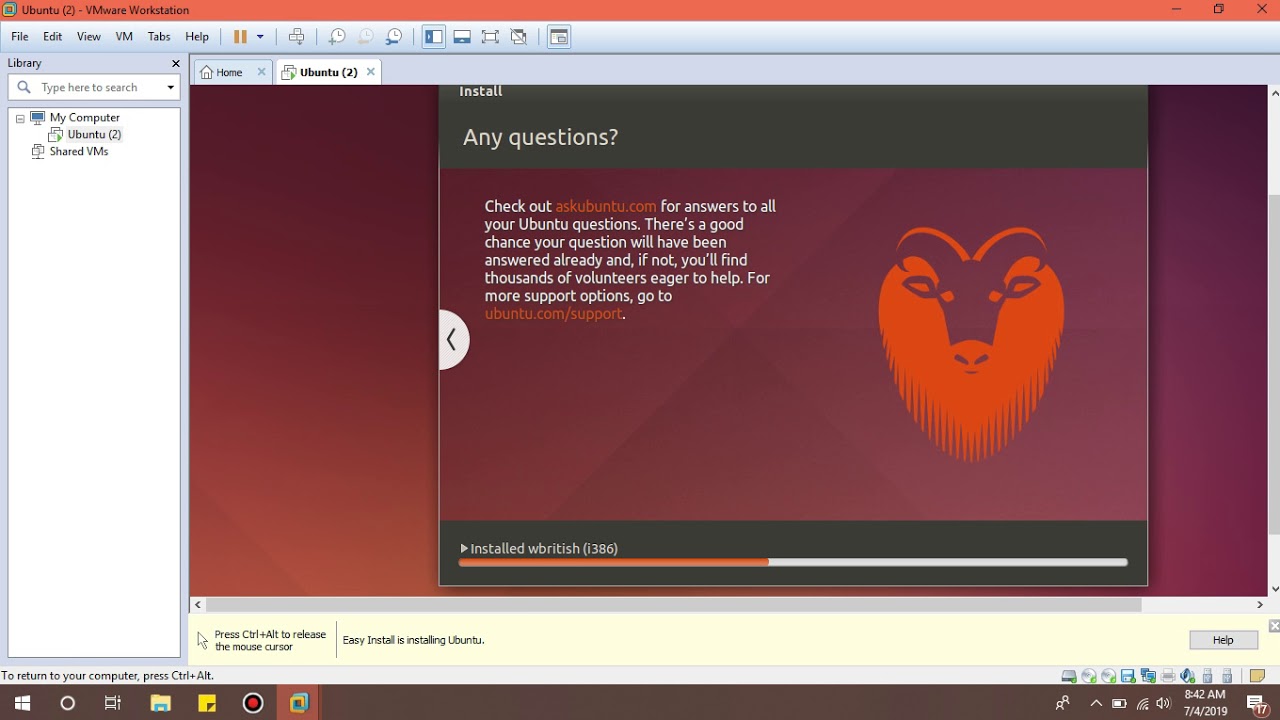Click the floppy drive status icon
Image resolution: width=1280 pixels, height=720 pixels.
click(x=1128, y=676)
